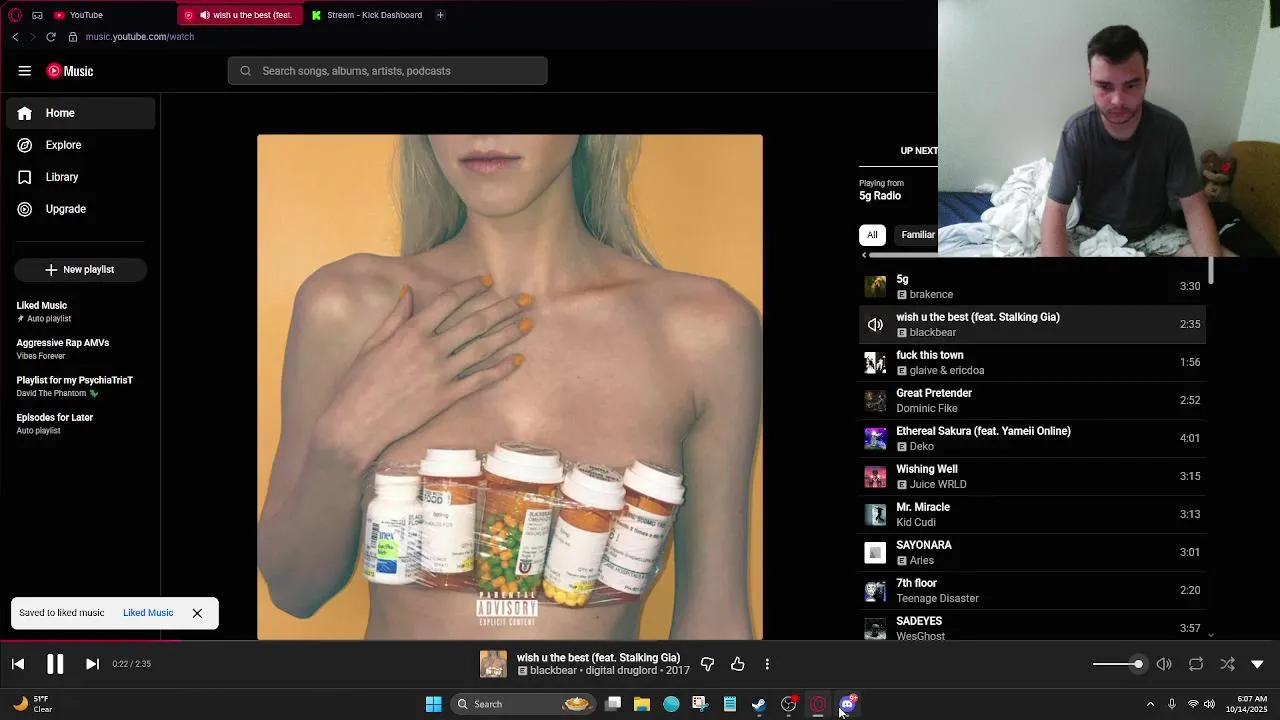The height and width of the screenshot is (720, 1280).
Task: Click the large album artwork
Action: [510, 387]
